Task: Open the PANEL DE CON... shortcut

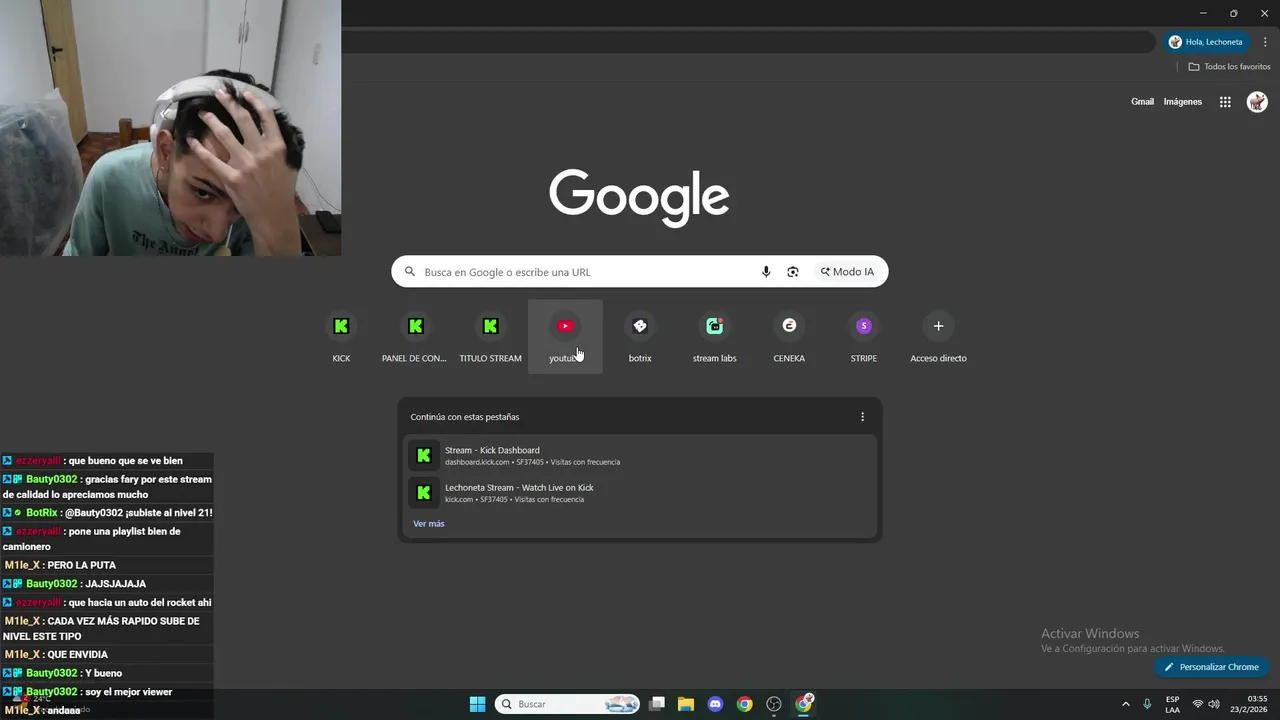Action: [x=415, y=337]
